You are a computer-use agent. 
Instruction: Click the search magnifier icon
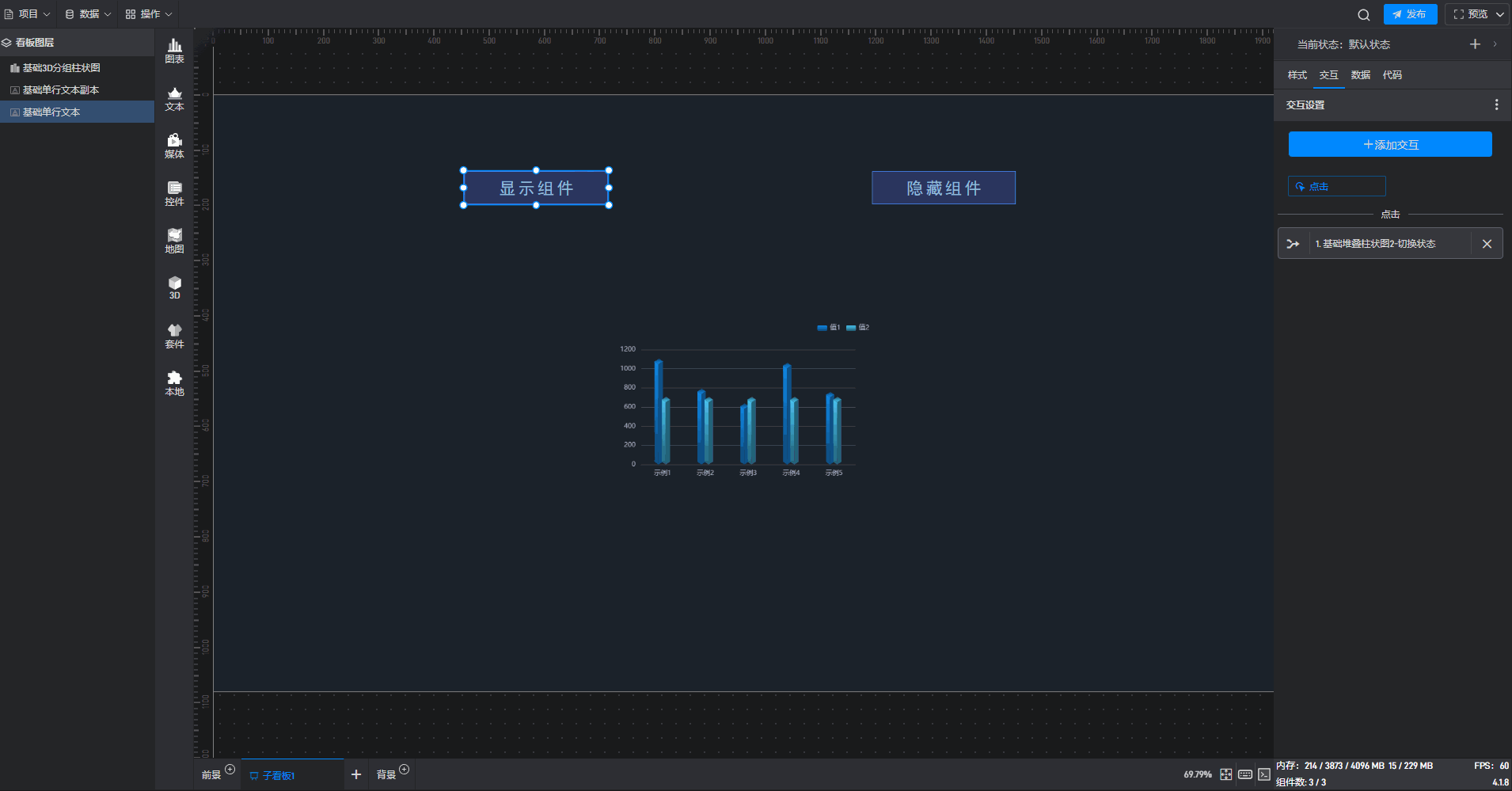(x=1363, y=14)
